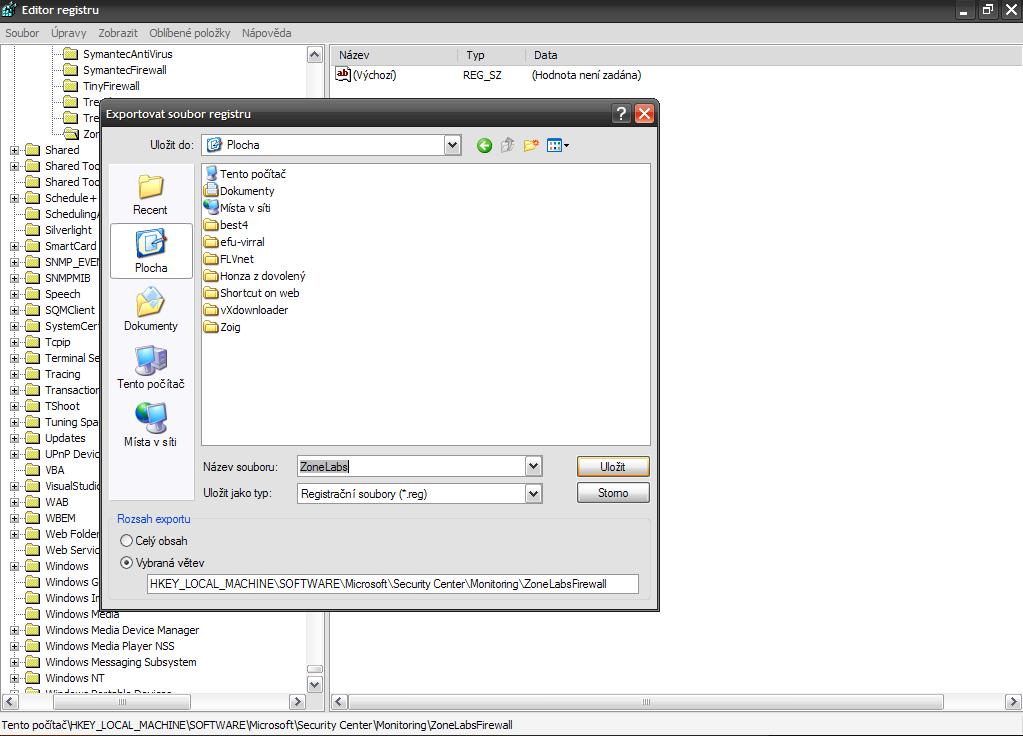Viewport: 1023px width, 736px height.
Task: Open Místa v síti in places bar
Action: (x=151, y=425)
